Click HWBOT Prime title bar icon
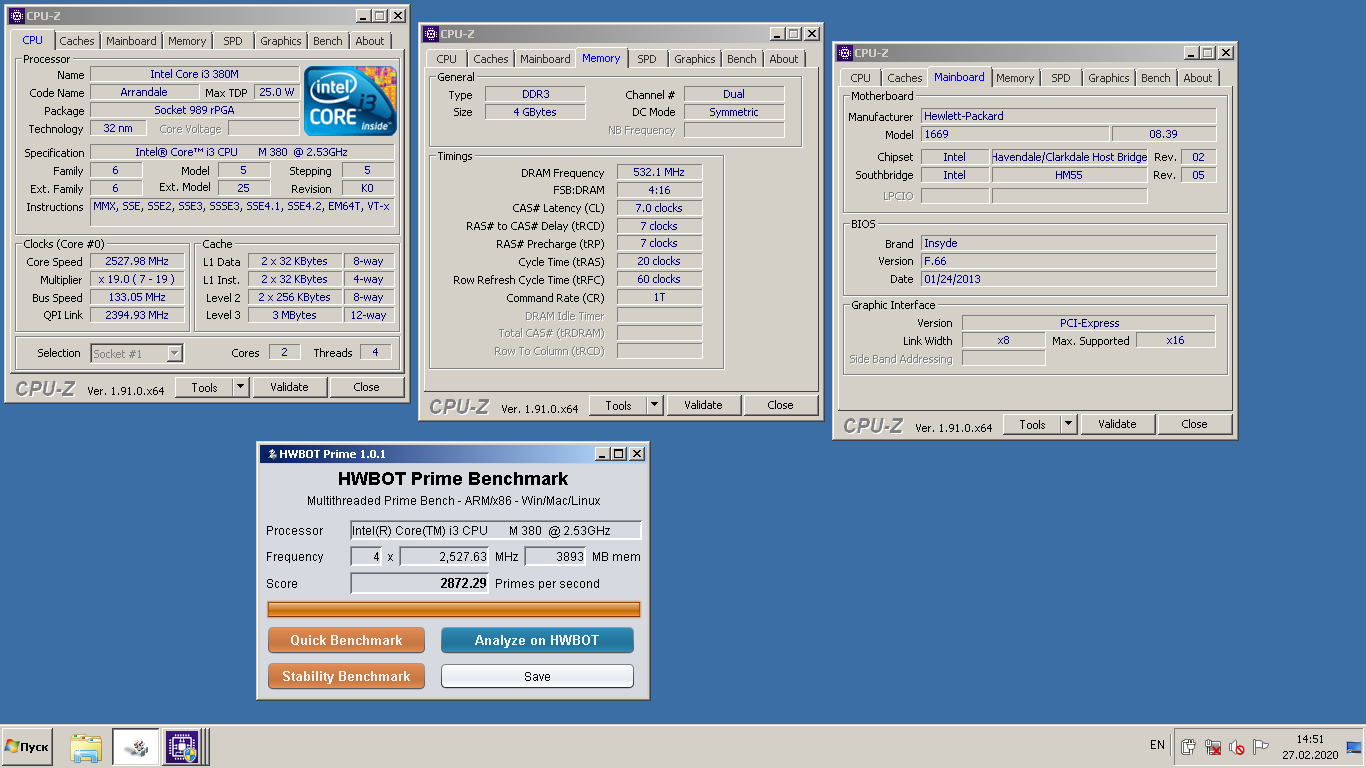The width and height of the screenshot is (1366, 768). [x=270, y=454]
